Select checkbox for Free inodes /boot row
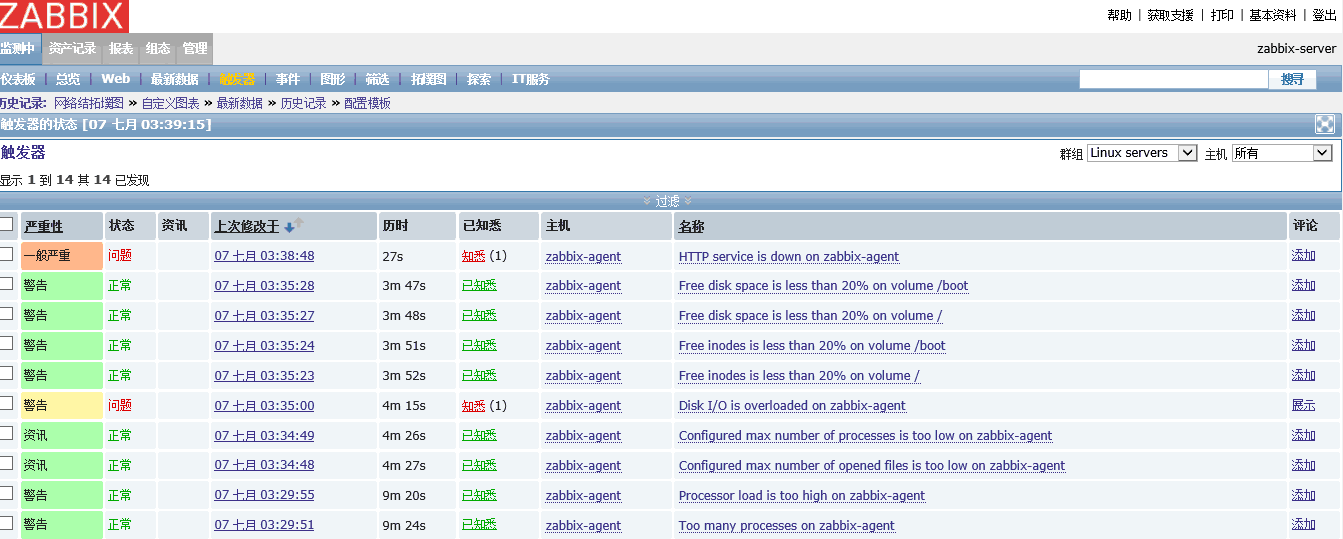The image size is (1343, 539). pos(7,344)
